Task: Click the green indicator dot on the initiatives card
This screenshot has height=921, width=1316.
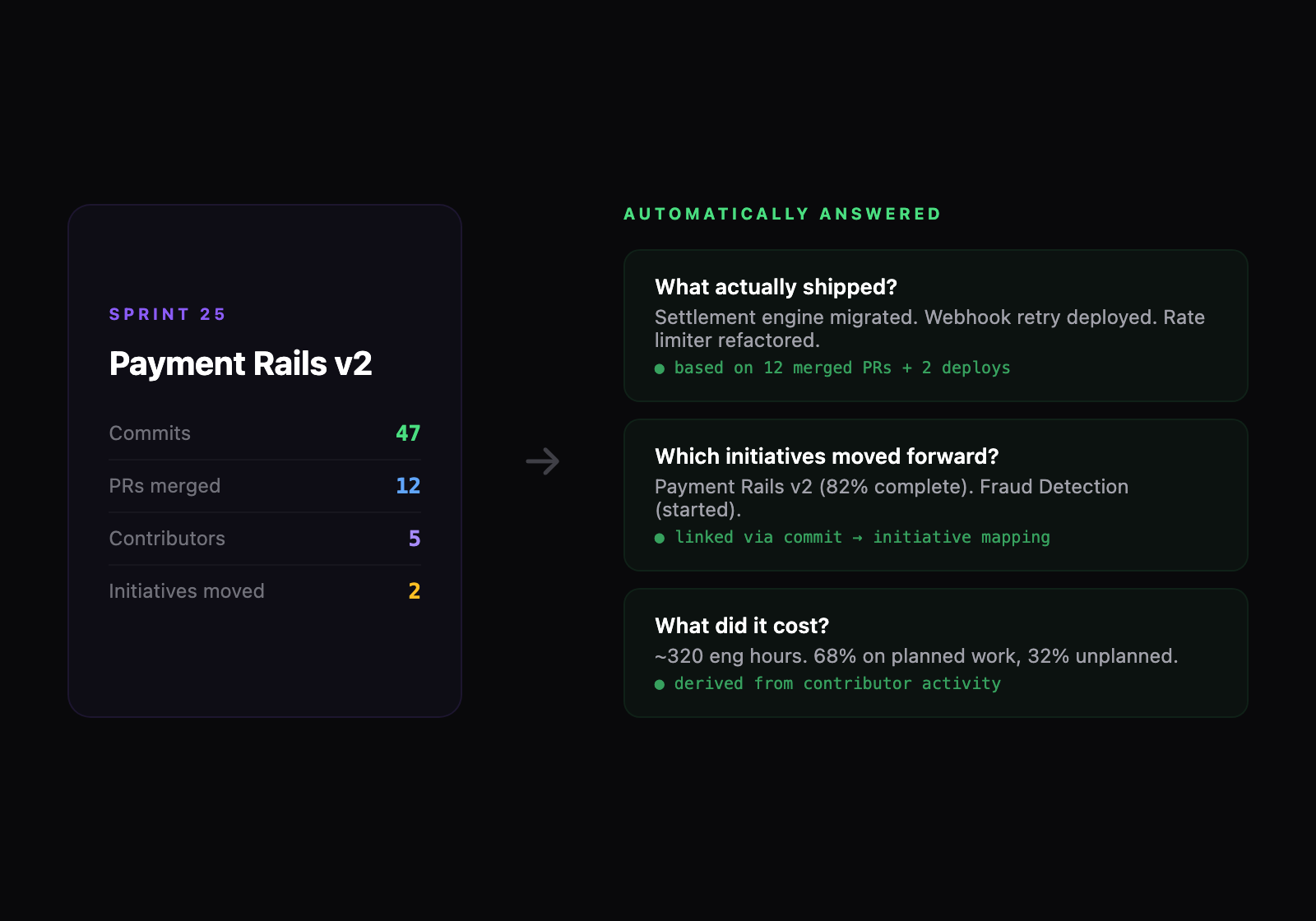Action: click(660, 538)
